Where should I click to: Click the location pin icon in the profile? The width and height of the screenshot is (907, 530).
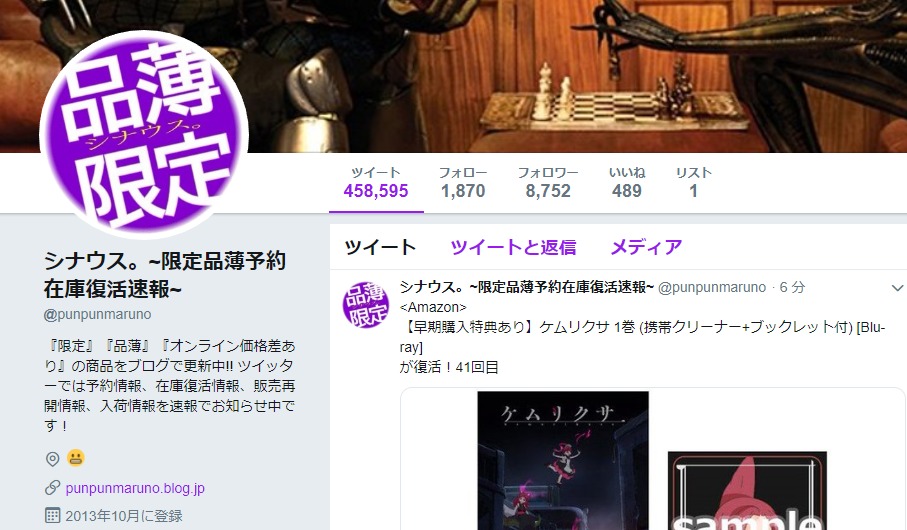(x=53, y=459)
